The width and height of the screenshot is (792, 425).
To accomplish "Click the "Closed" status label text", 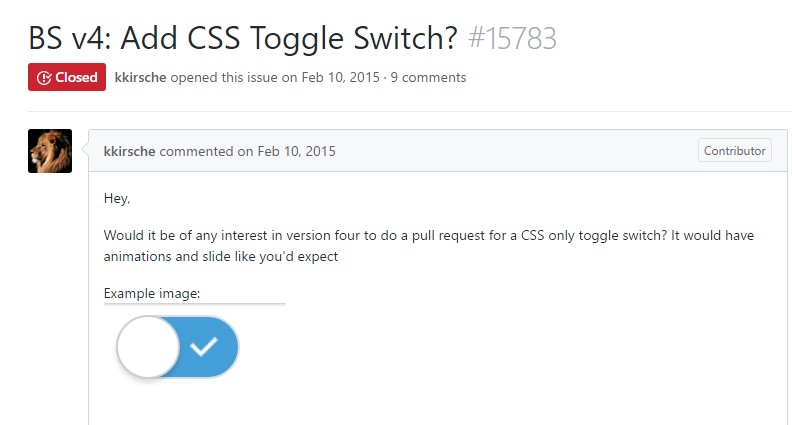I will tap(76, 77).
